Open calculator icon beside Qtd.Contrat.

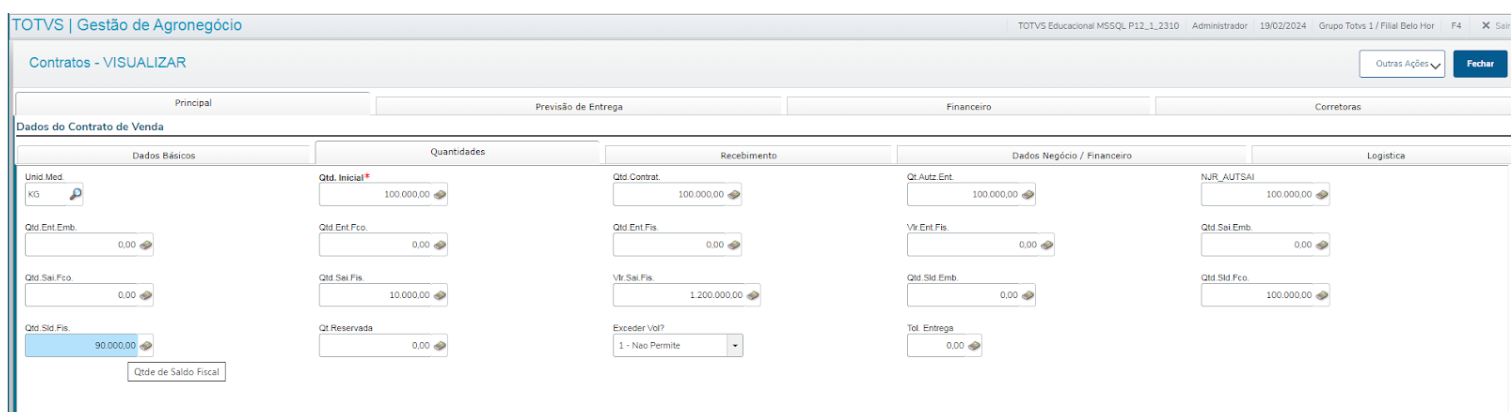[x=734, y=195]
